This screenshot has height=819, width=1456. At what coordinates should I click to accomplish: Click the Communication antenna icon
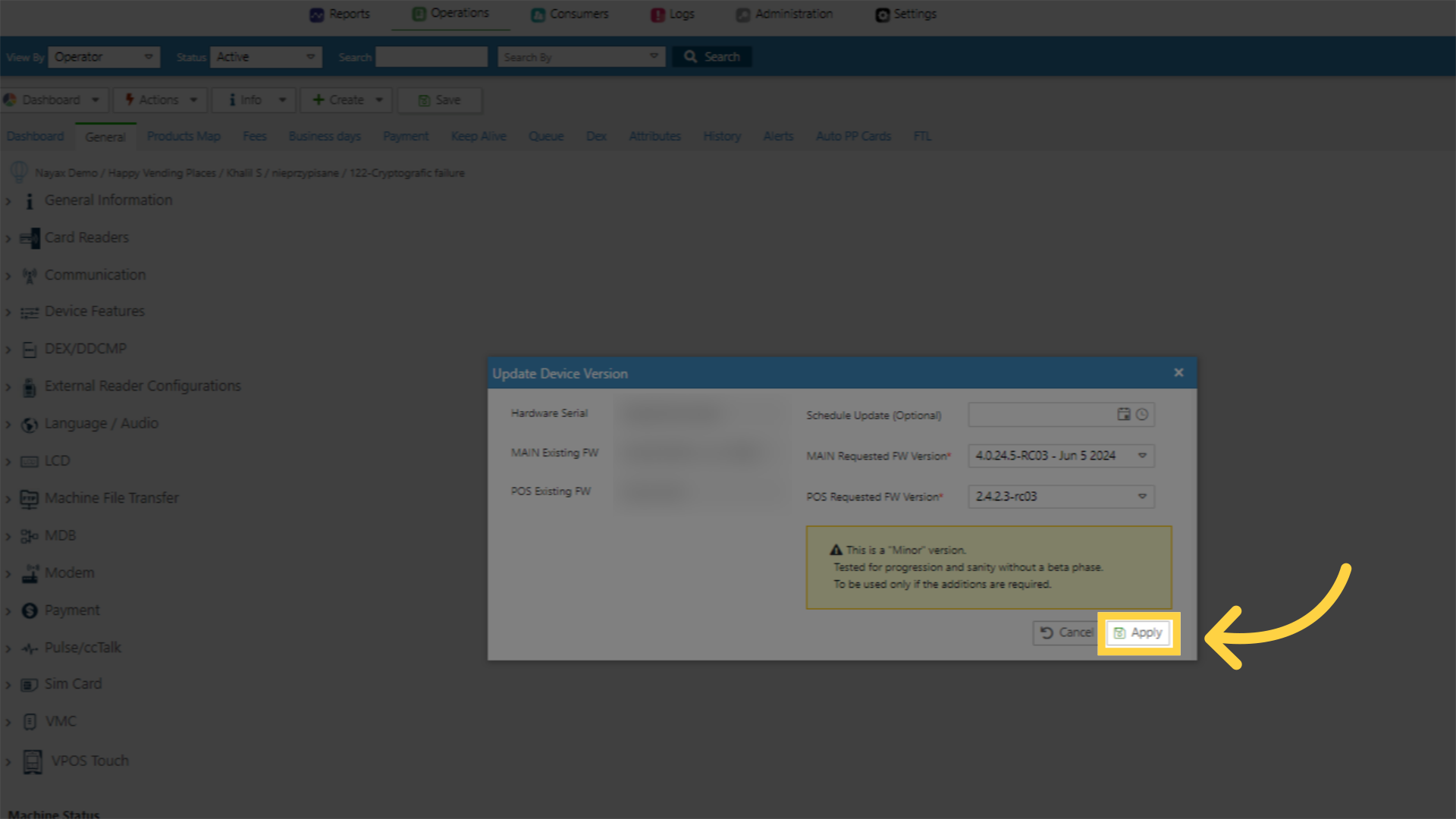[30, 276]
